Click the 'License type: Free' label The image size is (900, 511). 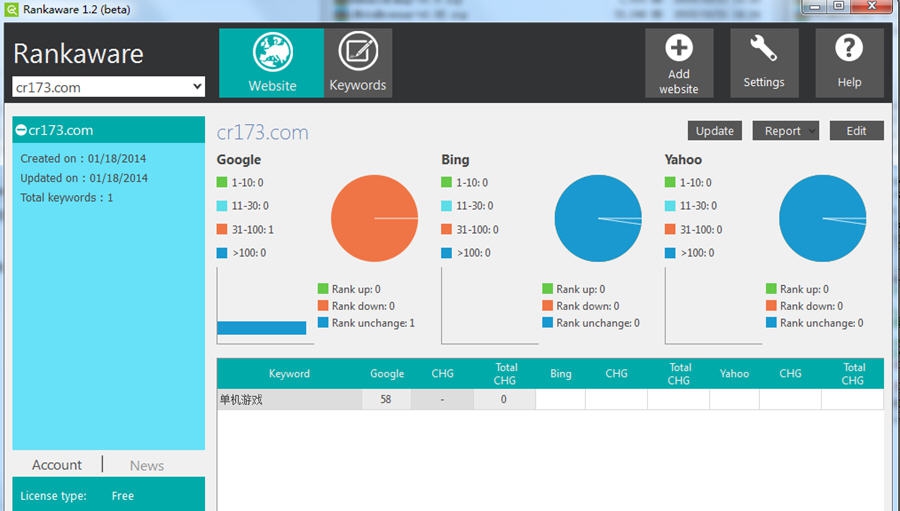coord(77,495)
